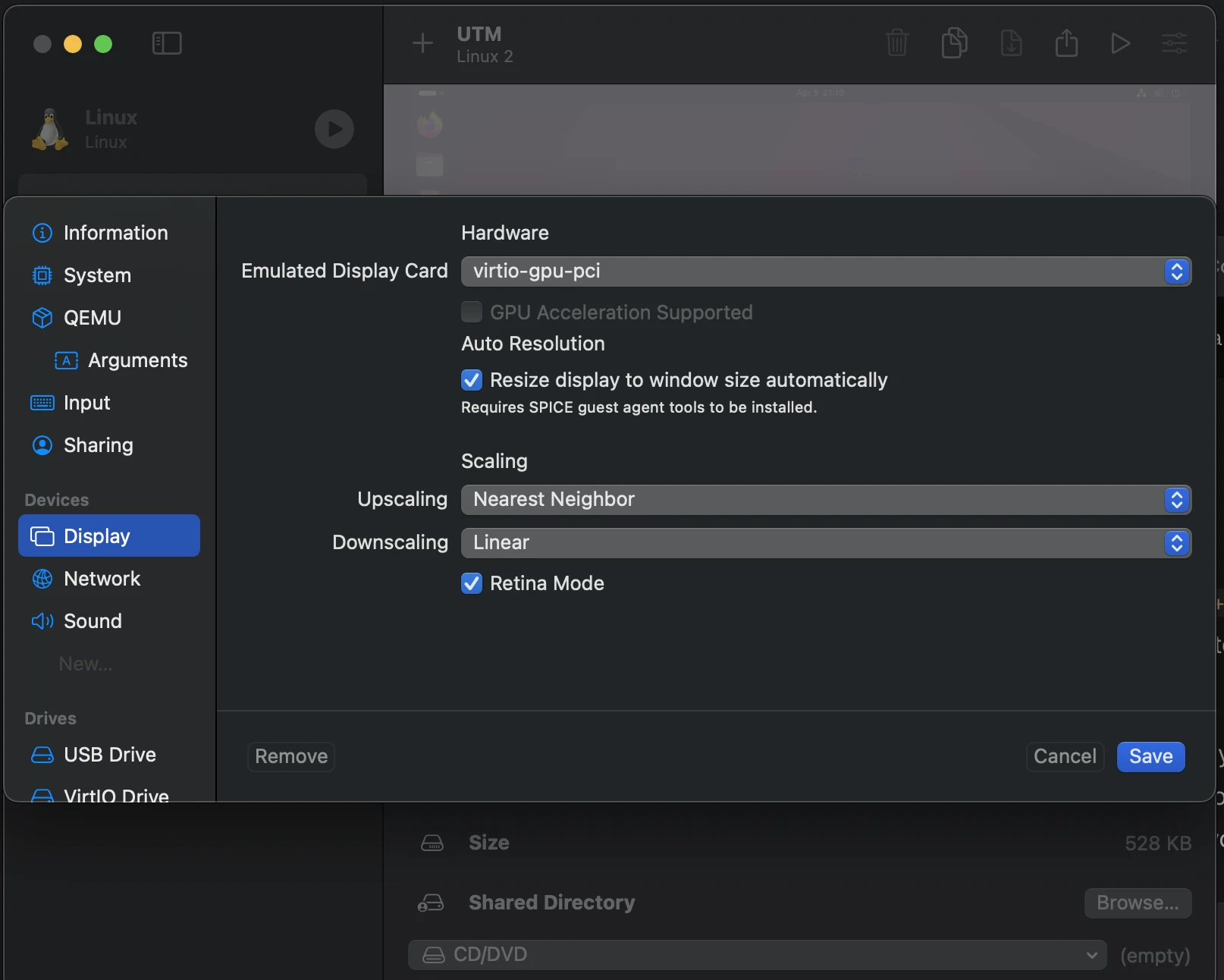Viewport: 1224px width, 980px height.
Task: Select USB Drive in Drives list
Action: point(109,755)
